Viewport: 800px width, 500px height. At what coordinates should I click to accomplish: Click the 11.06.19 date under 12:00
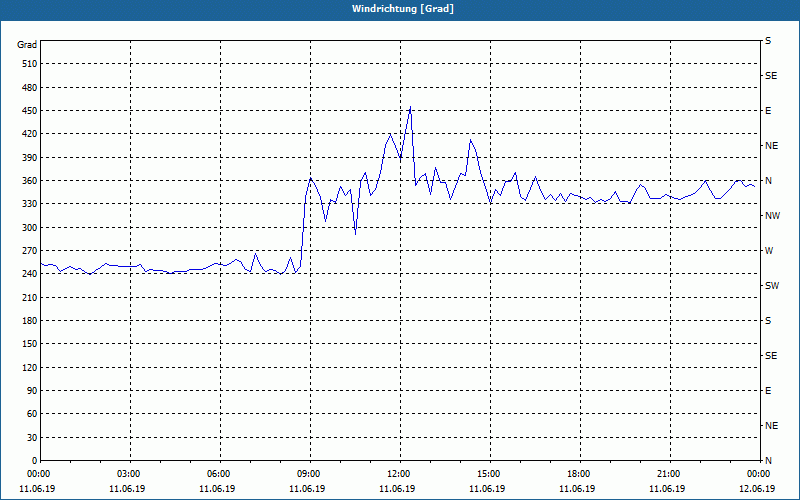pyautogui.click(x=397, y=489)
